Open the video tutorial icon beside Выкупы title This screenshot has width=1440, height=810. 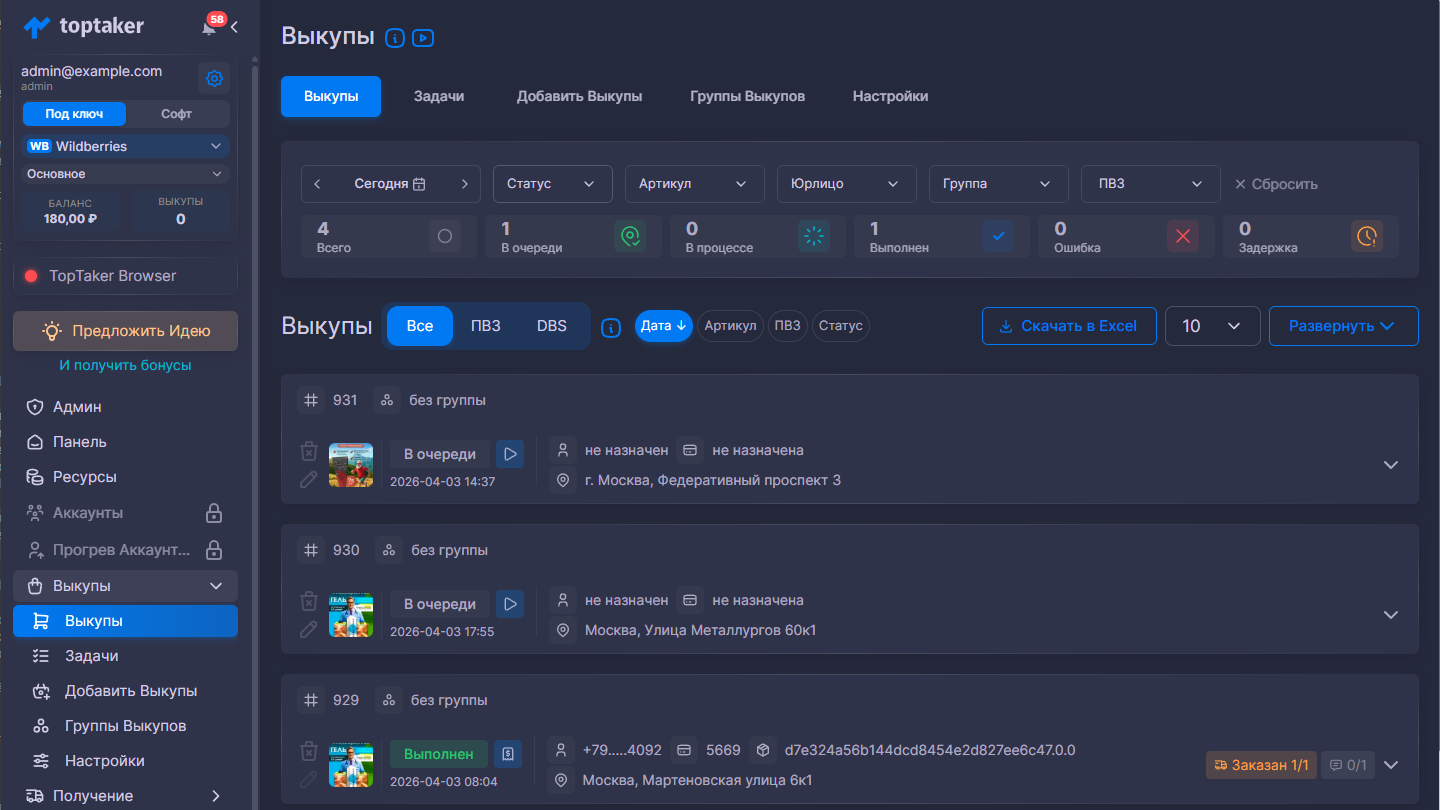pyautogui.click(x=423, y=38)
